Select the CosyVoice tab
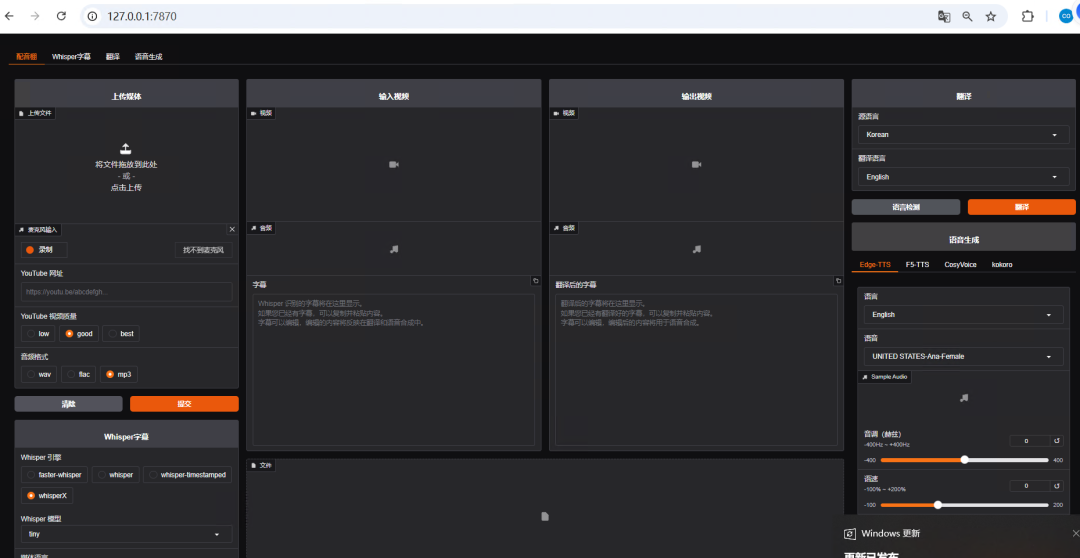This screenshot has width=1080, height=558. click(960, 265)
